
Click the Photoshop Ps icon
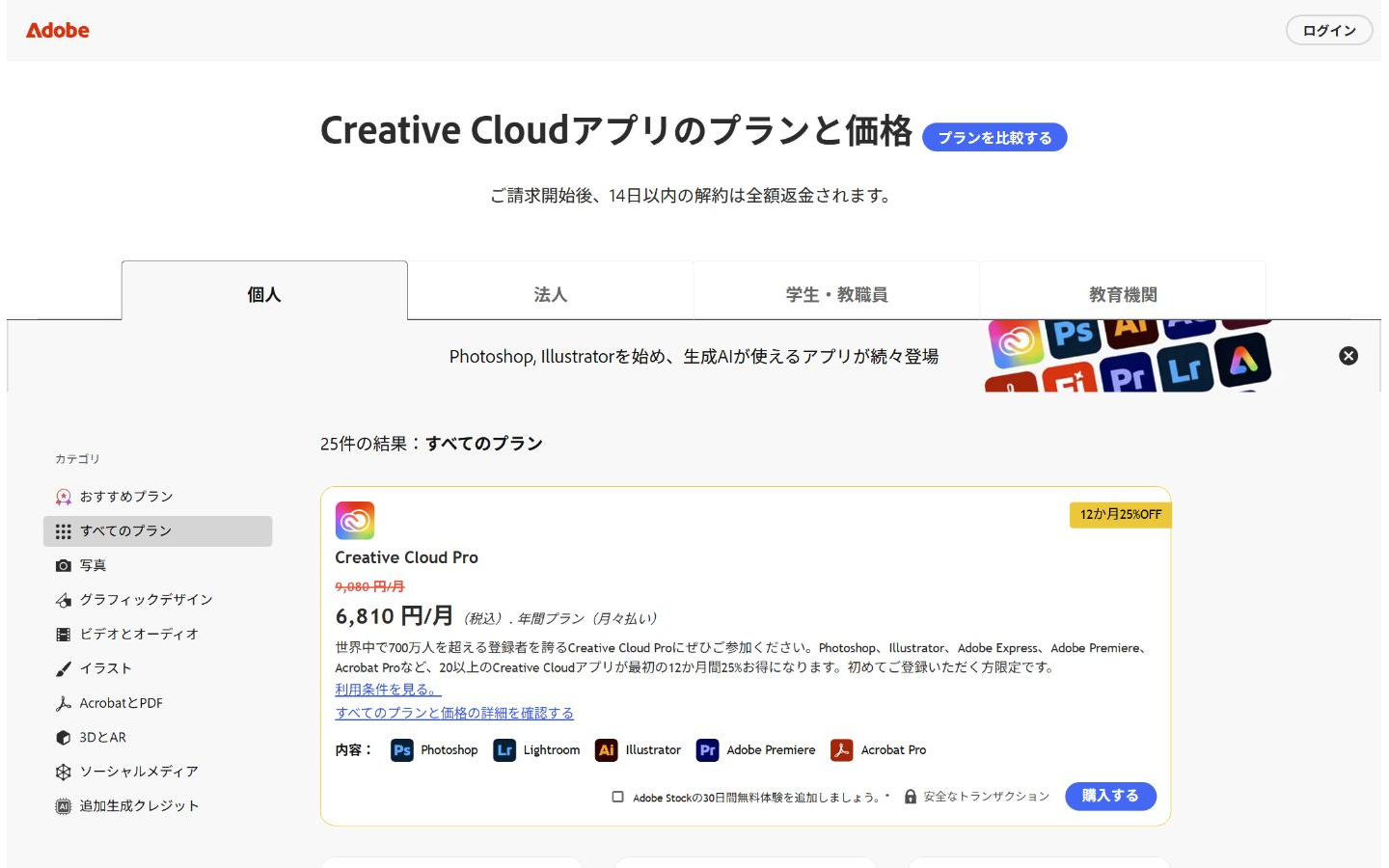click(x=402, y=750)
